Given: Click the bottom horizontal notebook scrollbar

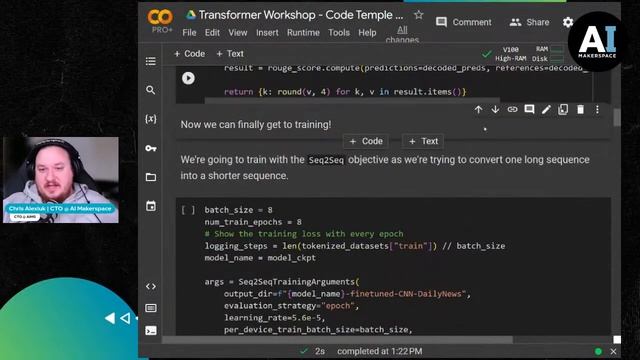Looking at the screenshot, I should [x=337, y=340].
